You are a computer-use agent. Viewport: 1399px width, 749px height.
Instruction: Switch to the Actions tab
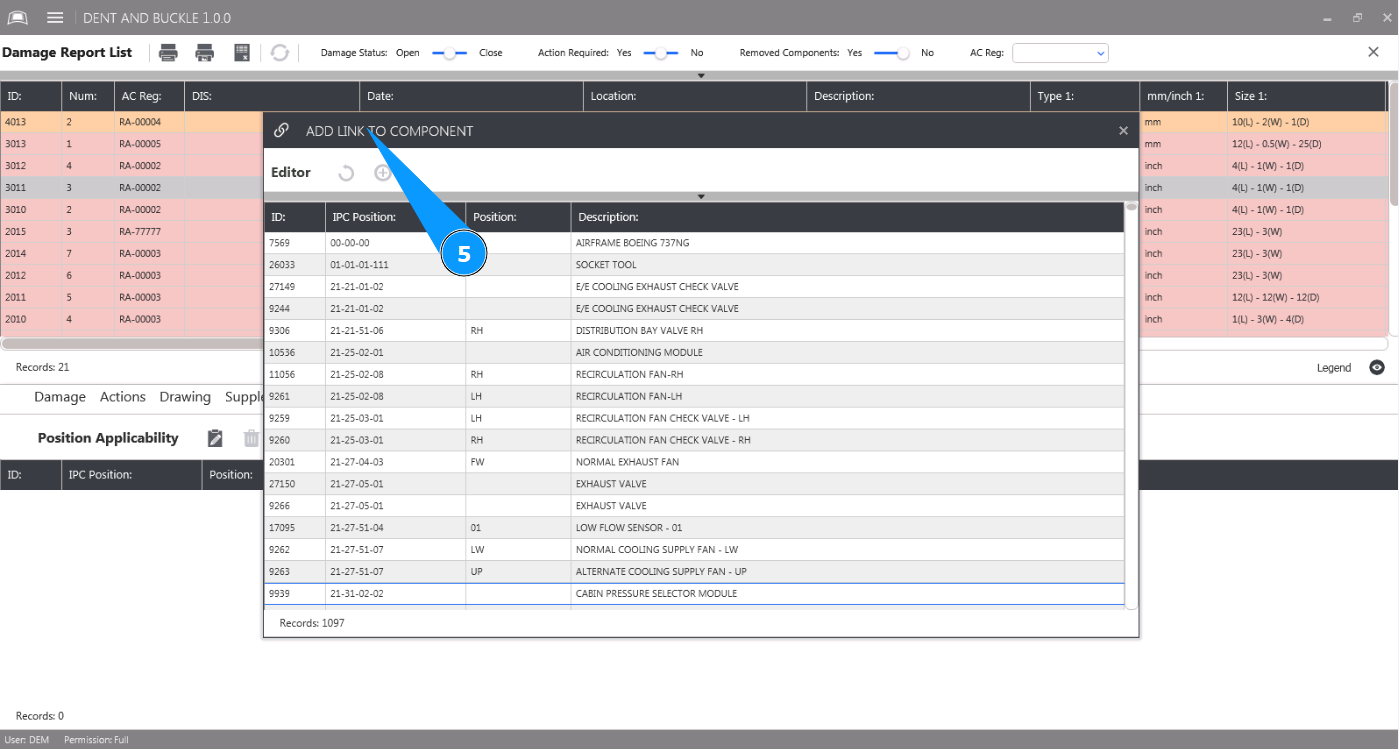pyautogui.click(x=123, y=397)
